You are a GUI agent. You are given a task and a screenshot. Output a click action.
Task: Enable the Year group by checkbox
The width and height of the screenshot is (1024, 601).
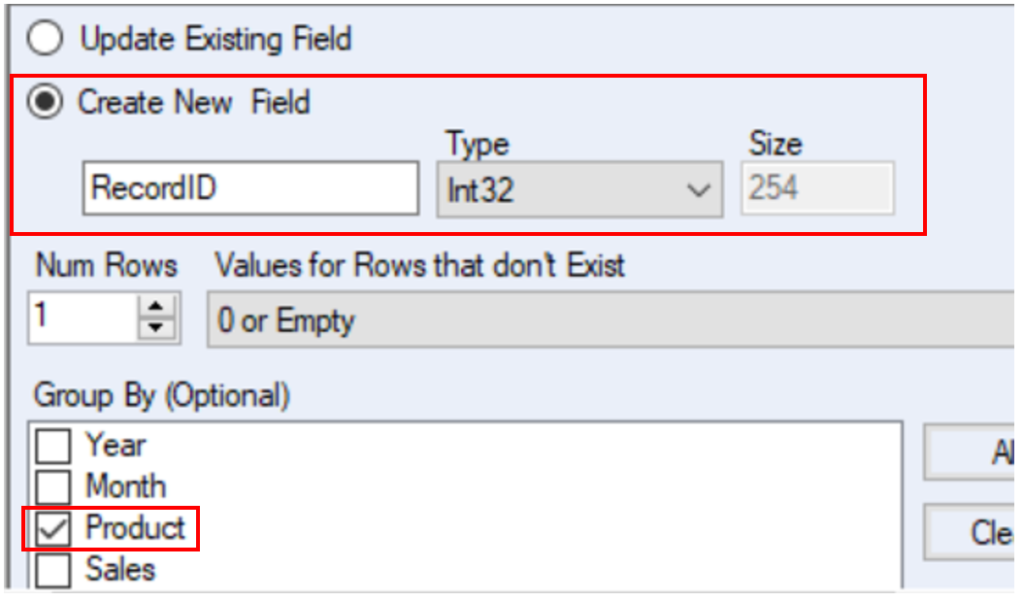53,446
